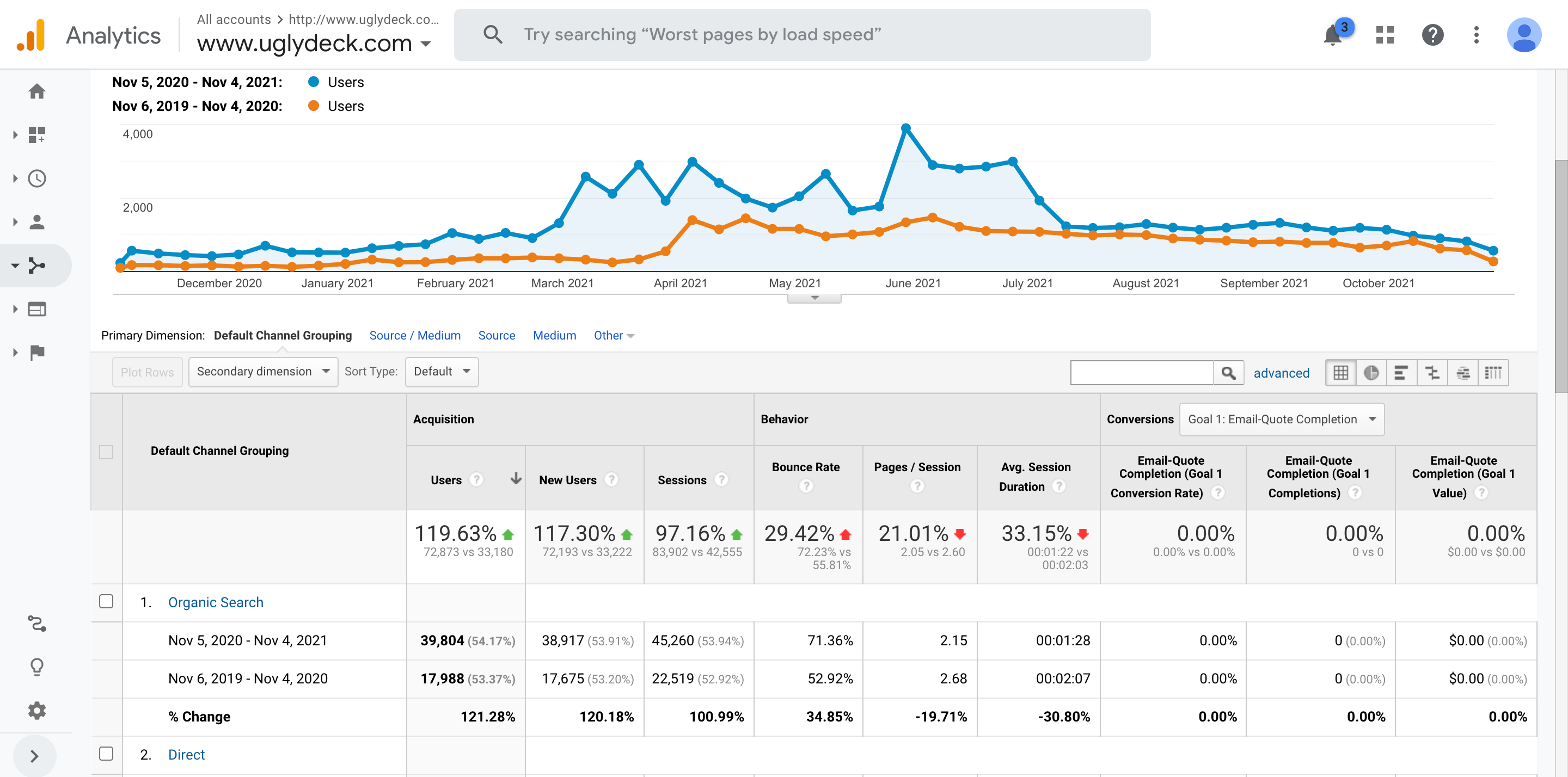Open the Realtime clock icon in sidebar
The height and width of the screenshot is (777, 1568).
37,178
